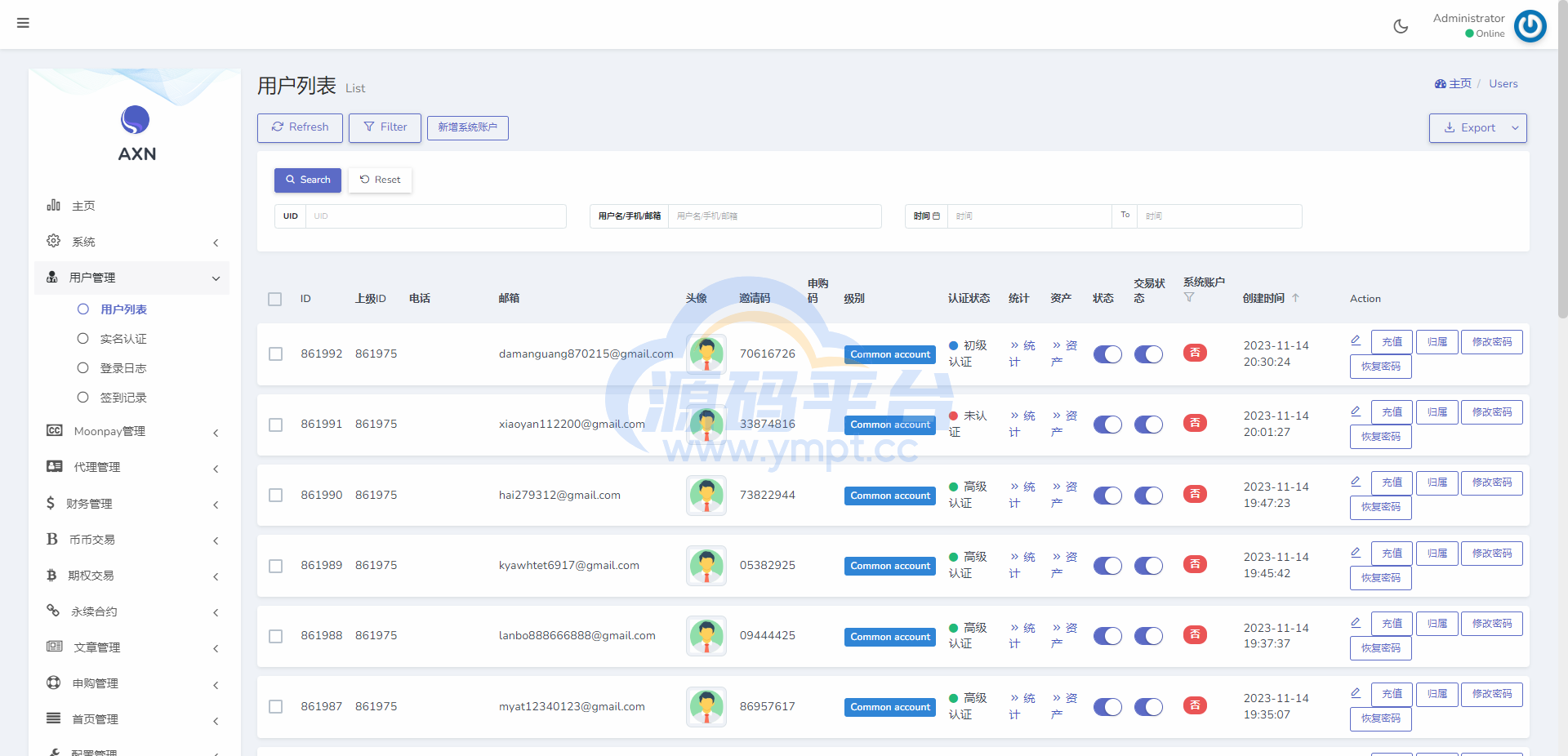Focus the 时间 start date input
The width and height of the screenshot is (1568, 756).
coord(1029,216)
